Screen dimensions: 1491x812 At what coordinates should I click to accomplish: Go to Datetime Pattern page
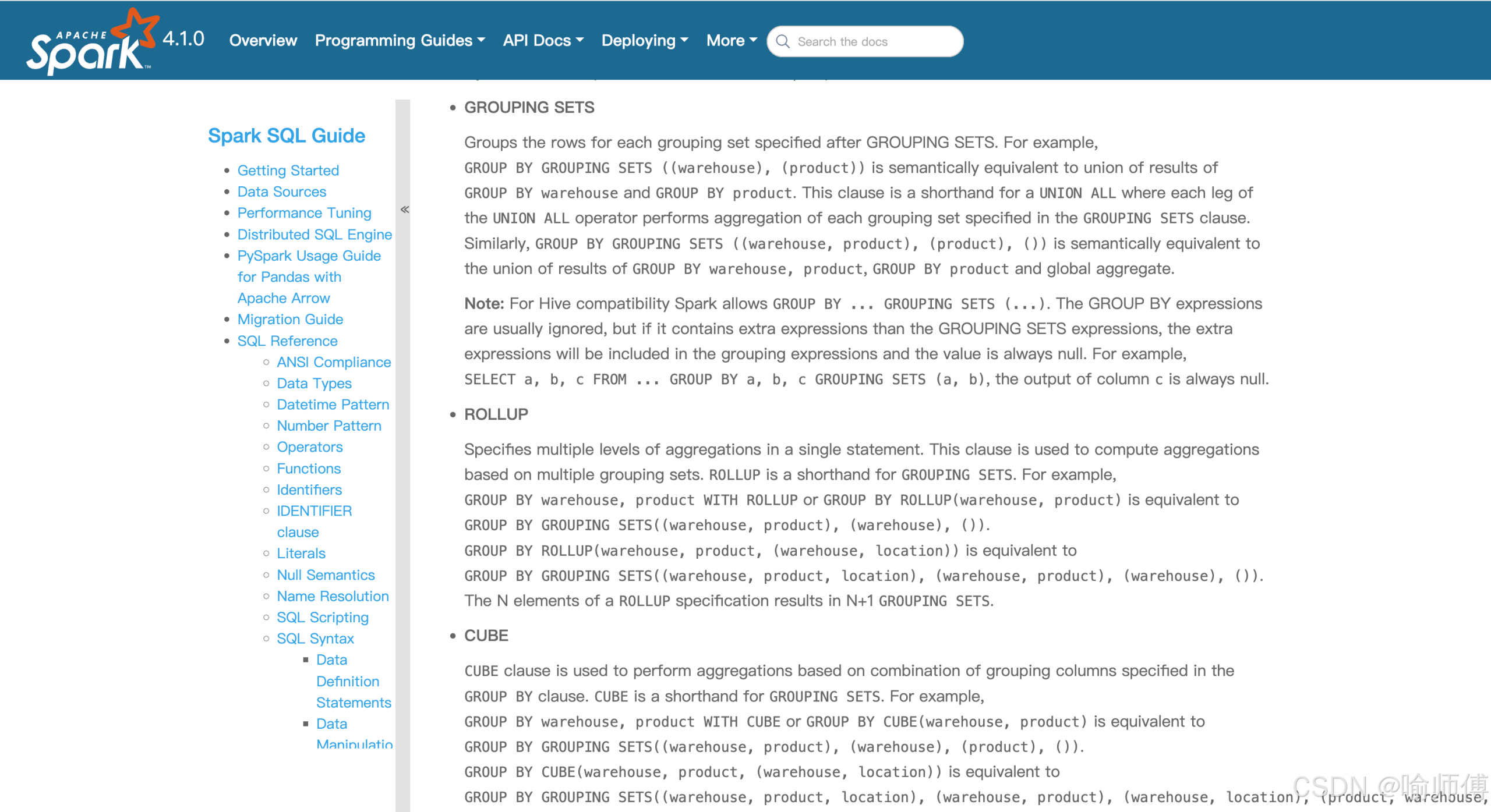coord(333,405)
